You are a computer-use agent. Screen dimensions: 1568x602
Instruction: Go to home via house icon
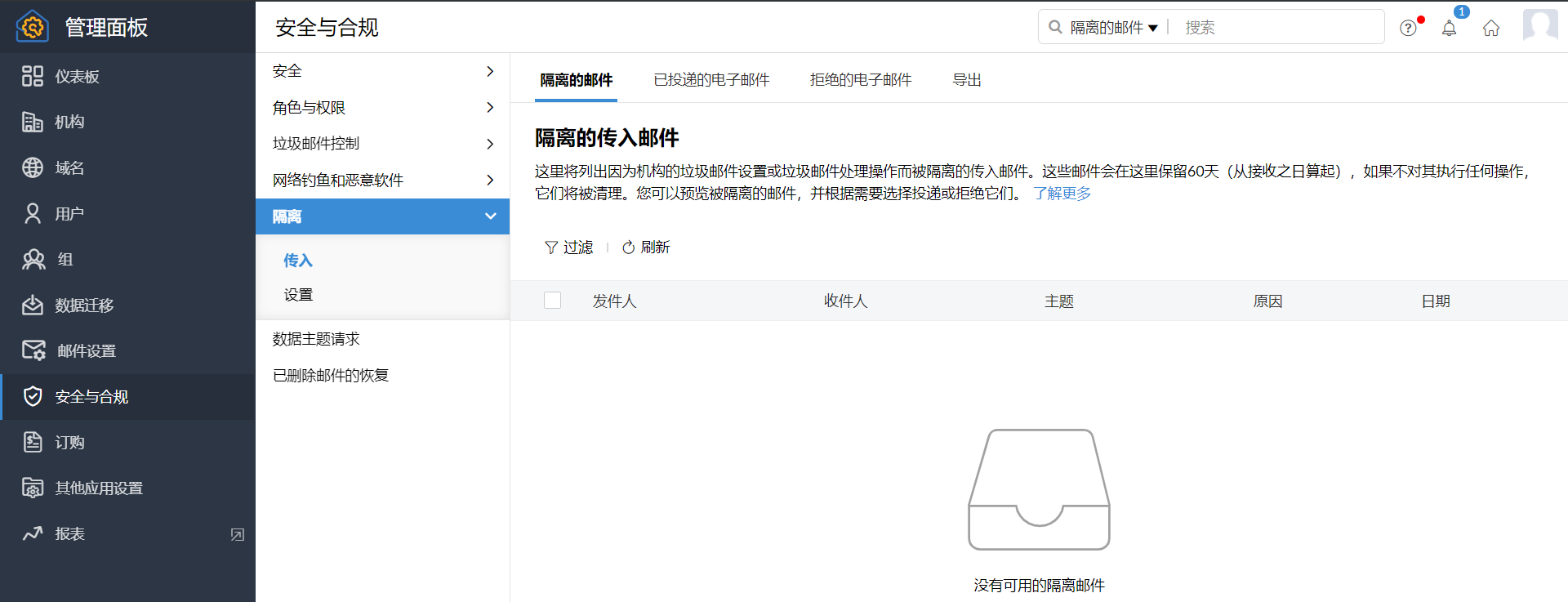1491,28
